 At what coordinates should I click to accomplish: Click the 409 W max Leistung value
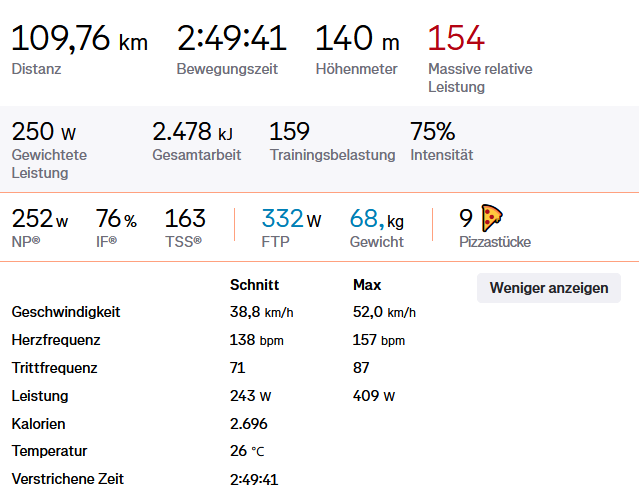point(374,396)
